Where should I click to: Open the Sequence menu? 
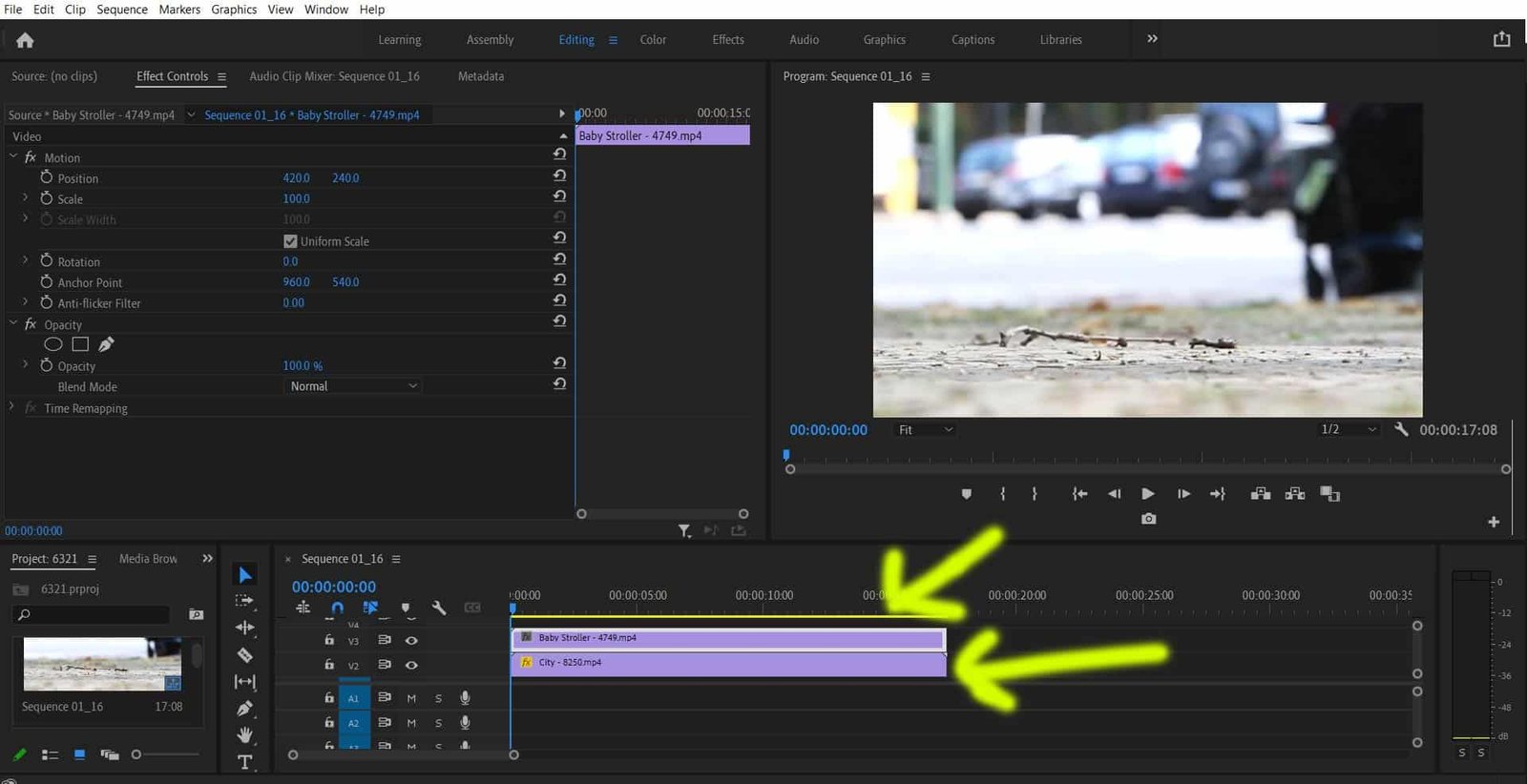(x=122, y=10)
